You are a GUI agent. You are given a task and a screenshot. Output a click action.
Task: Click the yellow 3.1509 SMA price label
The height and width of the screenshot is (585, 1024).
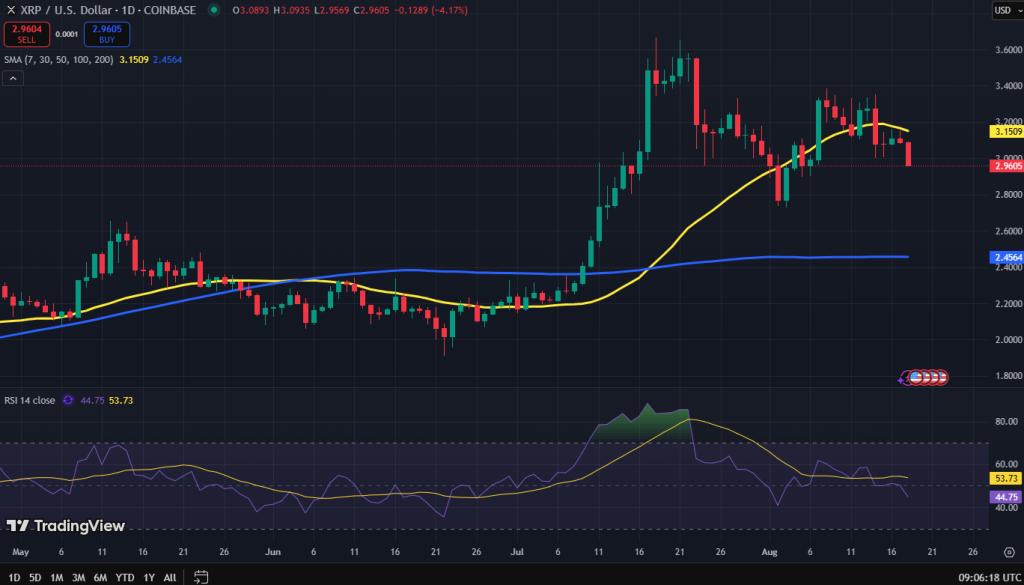tap(1006, 132)
